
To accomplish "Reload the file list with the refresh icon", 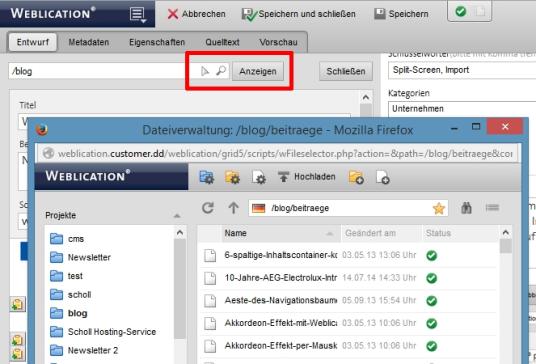I will pyautogui.click(x=208, y=207).
